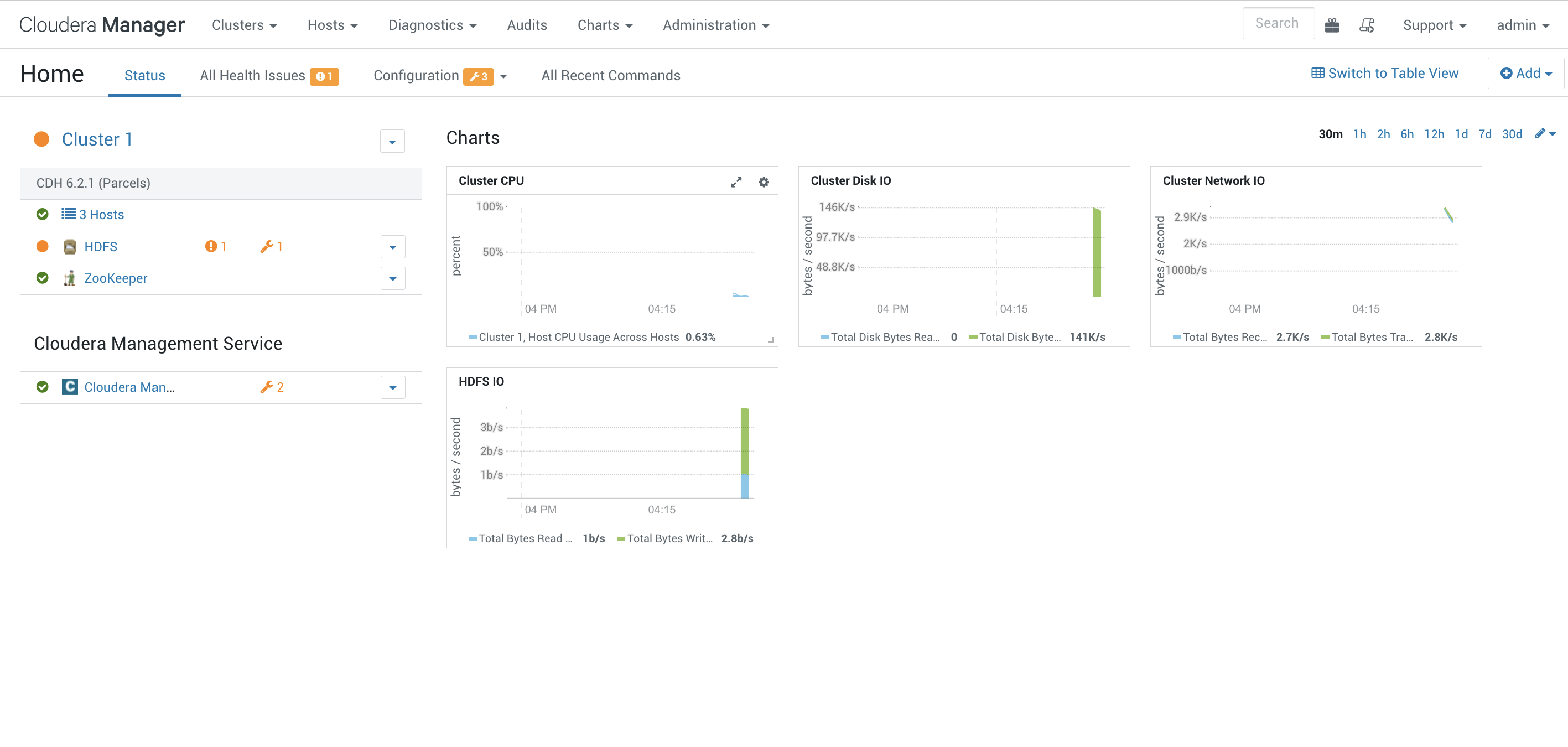Click the ZooKeeper green health check icon

[x=42, y=278]
